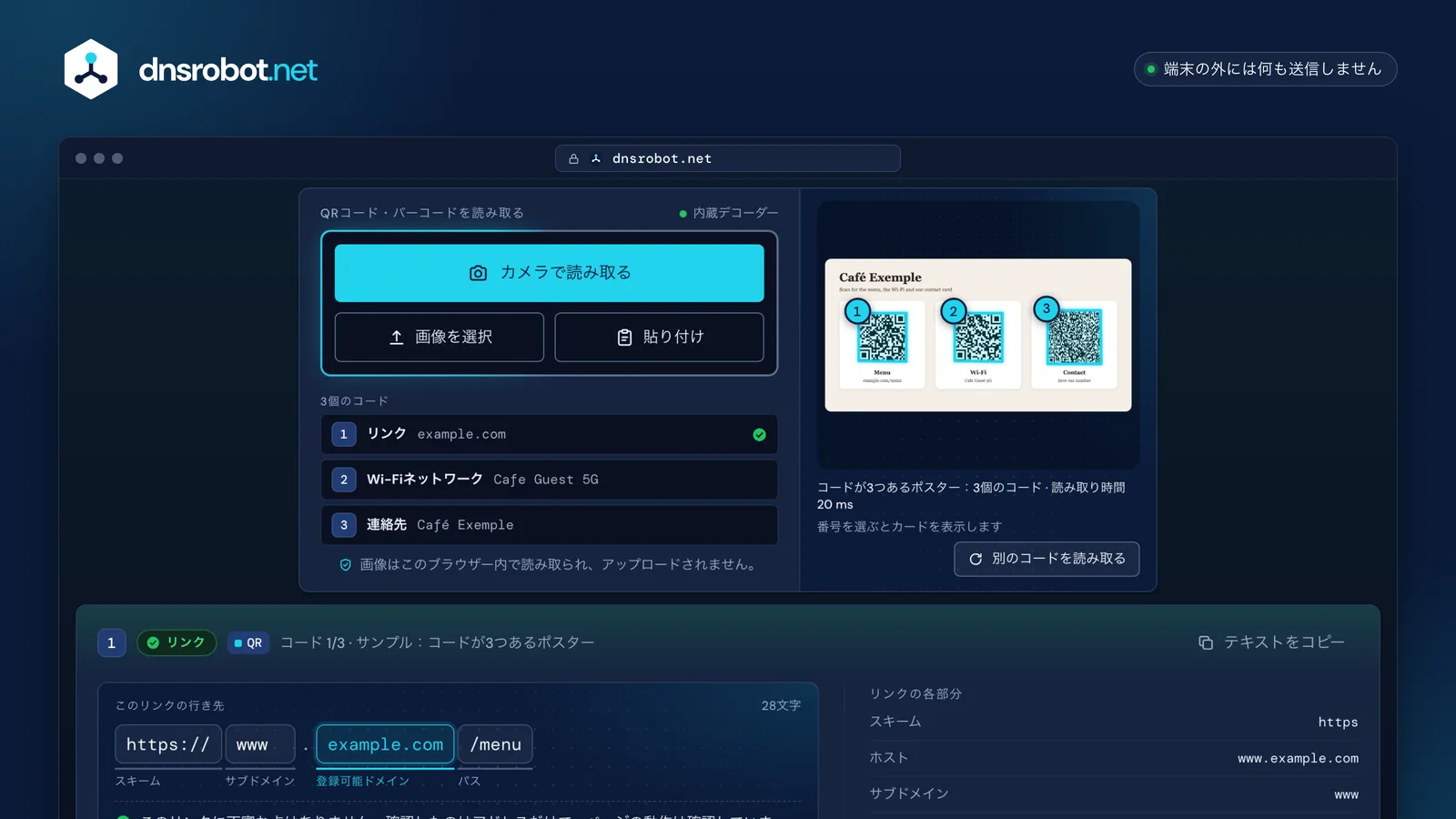Click the Café Exemple poster thumbnail
Image resolution: width=1456 pixels, height=819 pixels.
(x=978, y=335)
